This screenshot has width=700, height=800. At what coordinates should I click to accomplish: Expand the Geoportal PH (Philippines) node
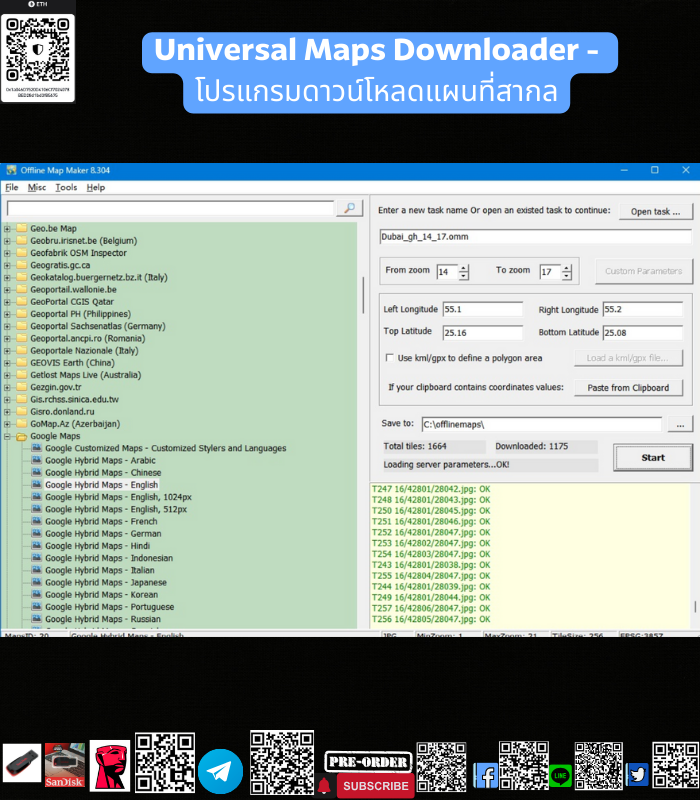point(7,314)
